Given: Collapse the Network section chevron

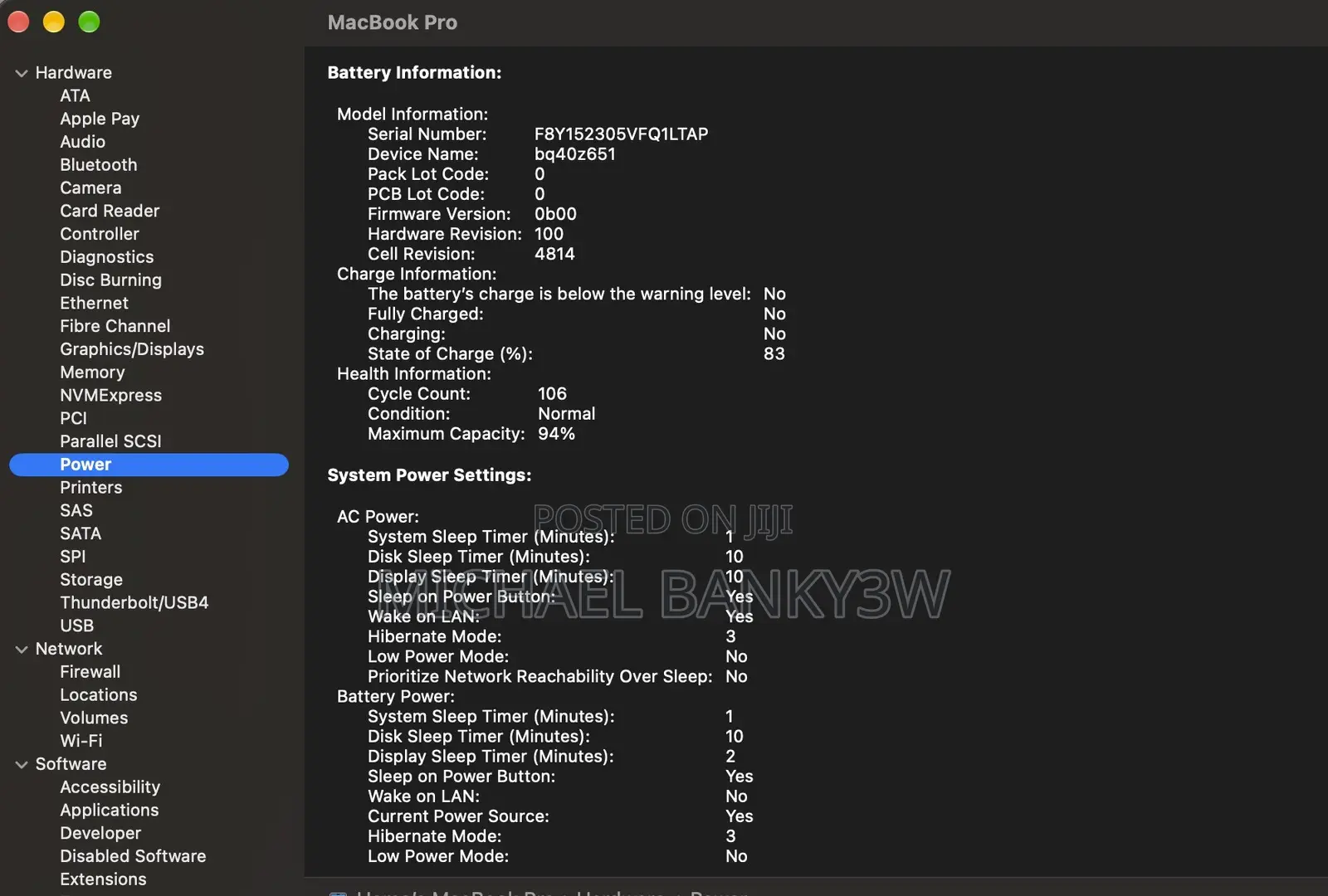Looking at the screenshot, I should point(22,649).
